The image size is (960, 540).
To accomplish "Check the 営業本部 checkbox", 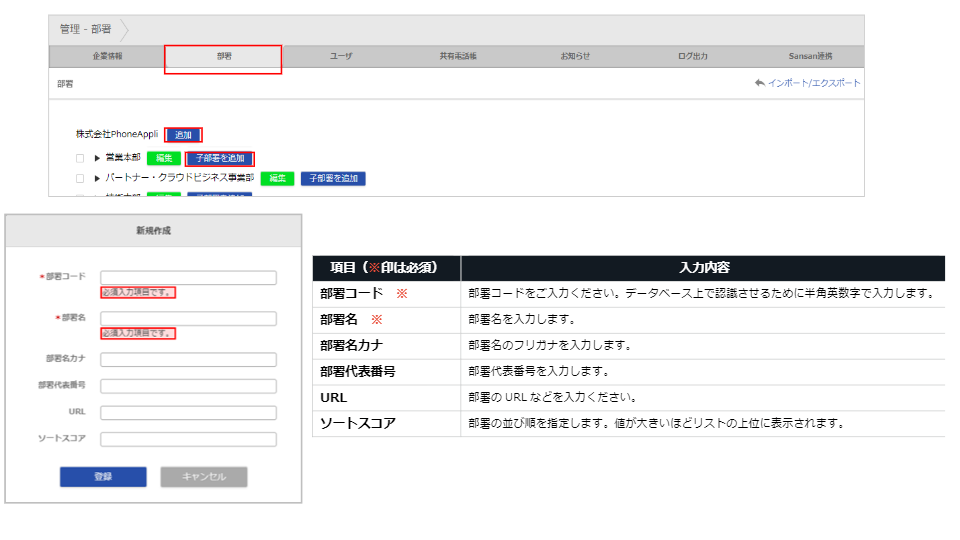I will click(x=80, y=158).
